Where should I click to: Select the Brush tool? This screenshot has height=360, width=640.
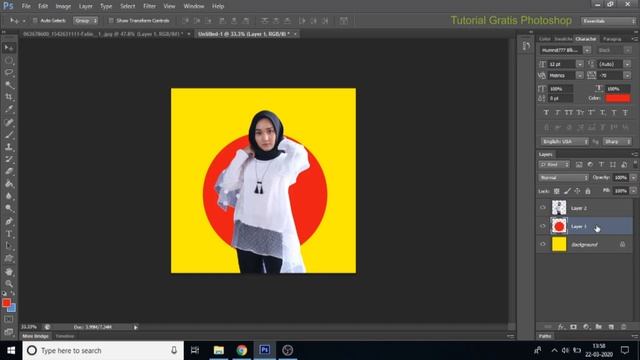(x=9, y=134)
